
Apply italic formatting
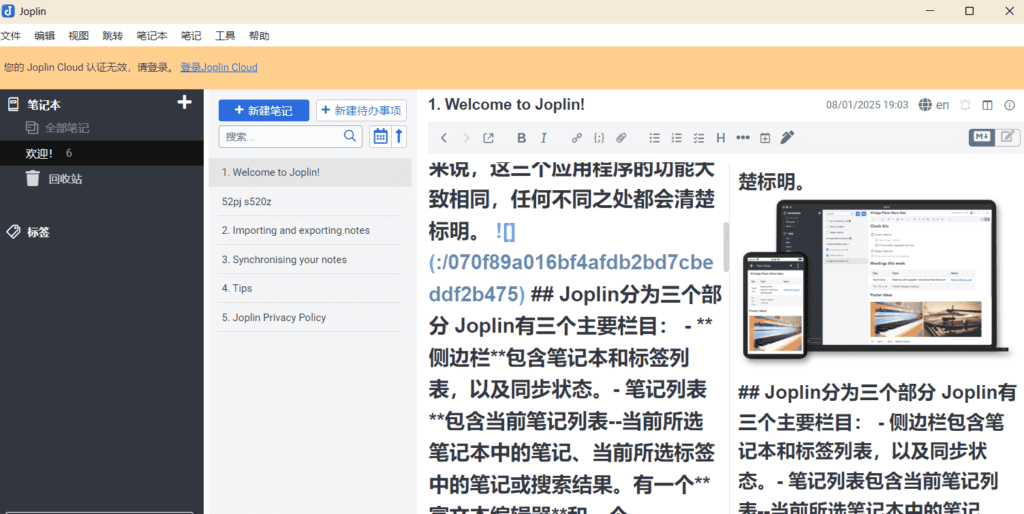pyautogui.click(x=543, y=138)
